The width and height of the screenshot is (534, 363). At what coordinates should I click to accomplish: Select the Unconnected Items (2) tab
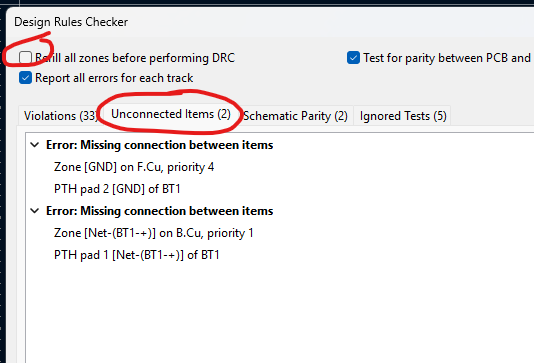coord(171,114)
